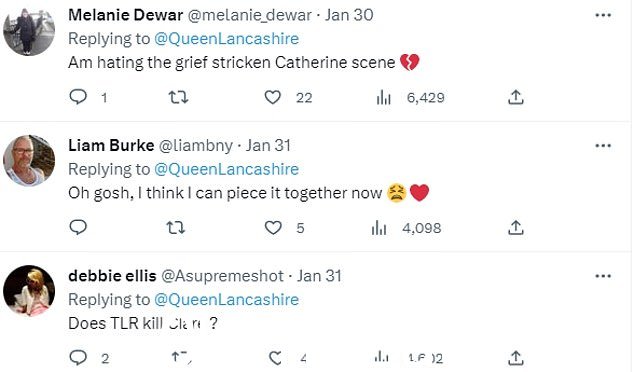The height and width of the screenshot is (372, 634).
Task: Reply to Melanie Dewar's tweet
Action: [78, 97]
